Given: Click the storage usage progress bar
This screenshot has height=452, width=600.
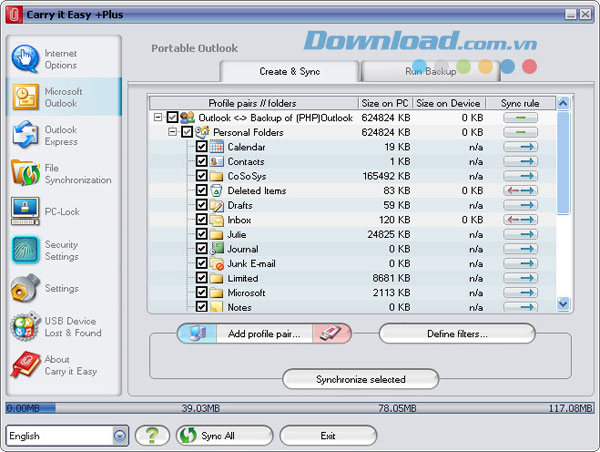Looking at the screenshot, I should (x=300, y=408).
